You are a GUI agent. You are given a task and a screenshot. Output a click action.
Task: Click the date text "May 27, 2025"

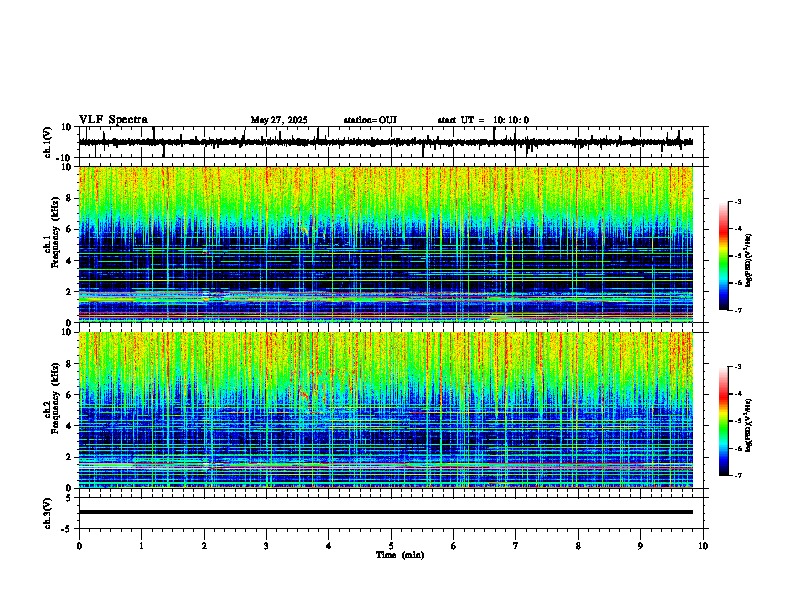(279, 120)
